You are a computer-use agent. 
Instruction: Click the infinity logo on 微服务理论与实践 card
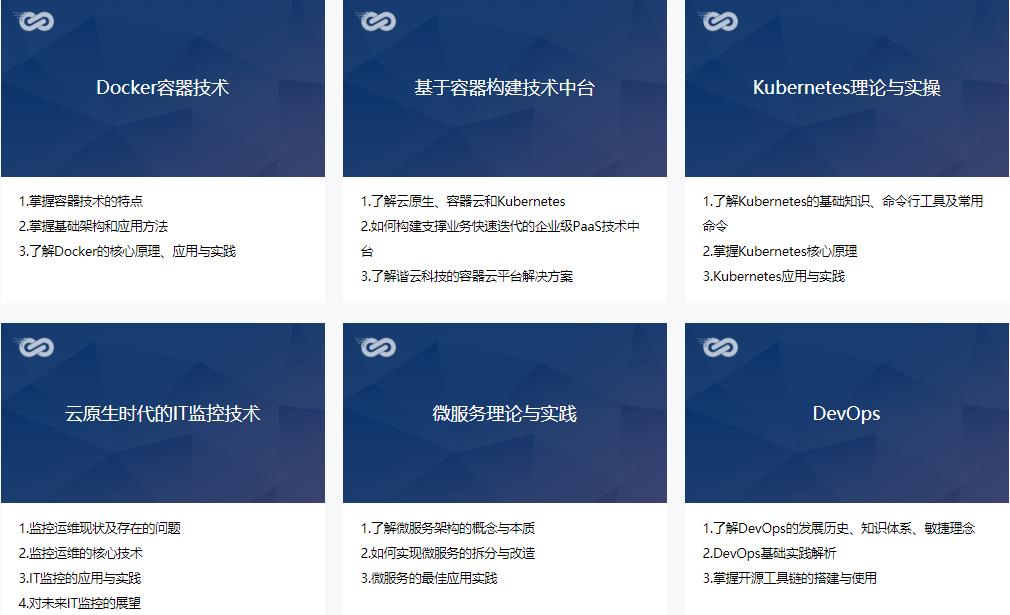click(378, 347)
